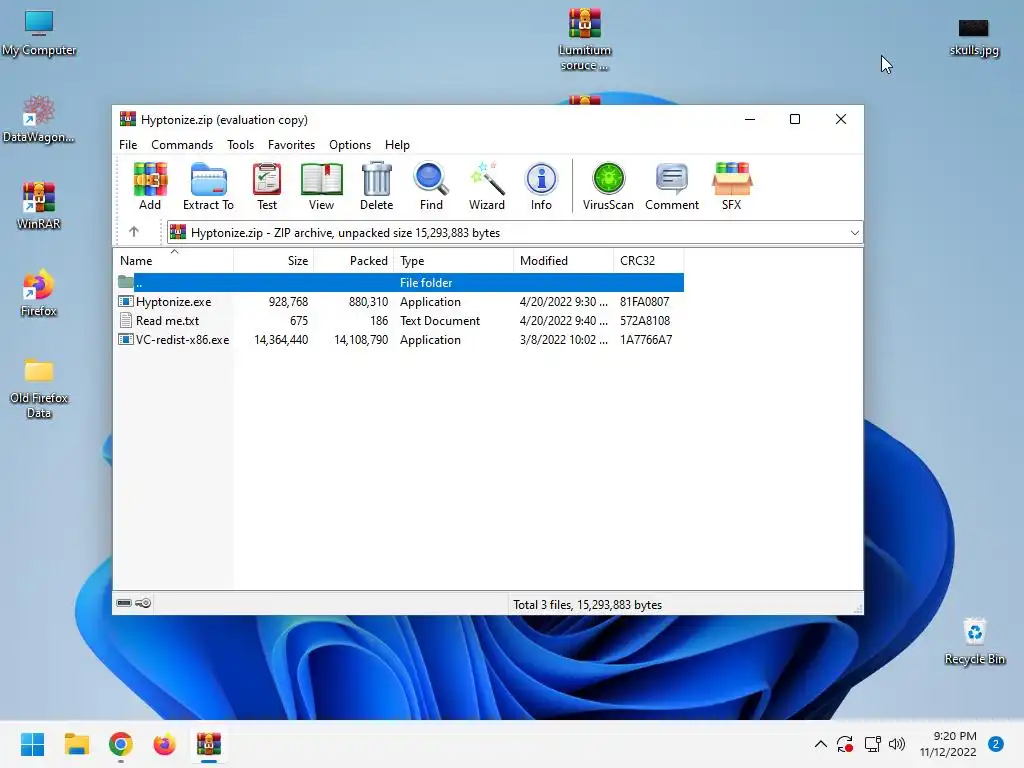Select the Recycle Bin icon
This screenshot has width=1024, height=768.
point(974,642)
